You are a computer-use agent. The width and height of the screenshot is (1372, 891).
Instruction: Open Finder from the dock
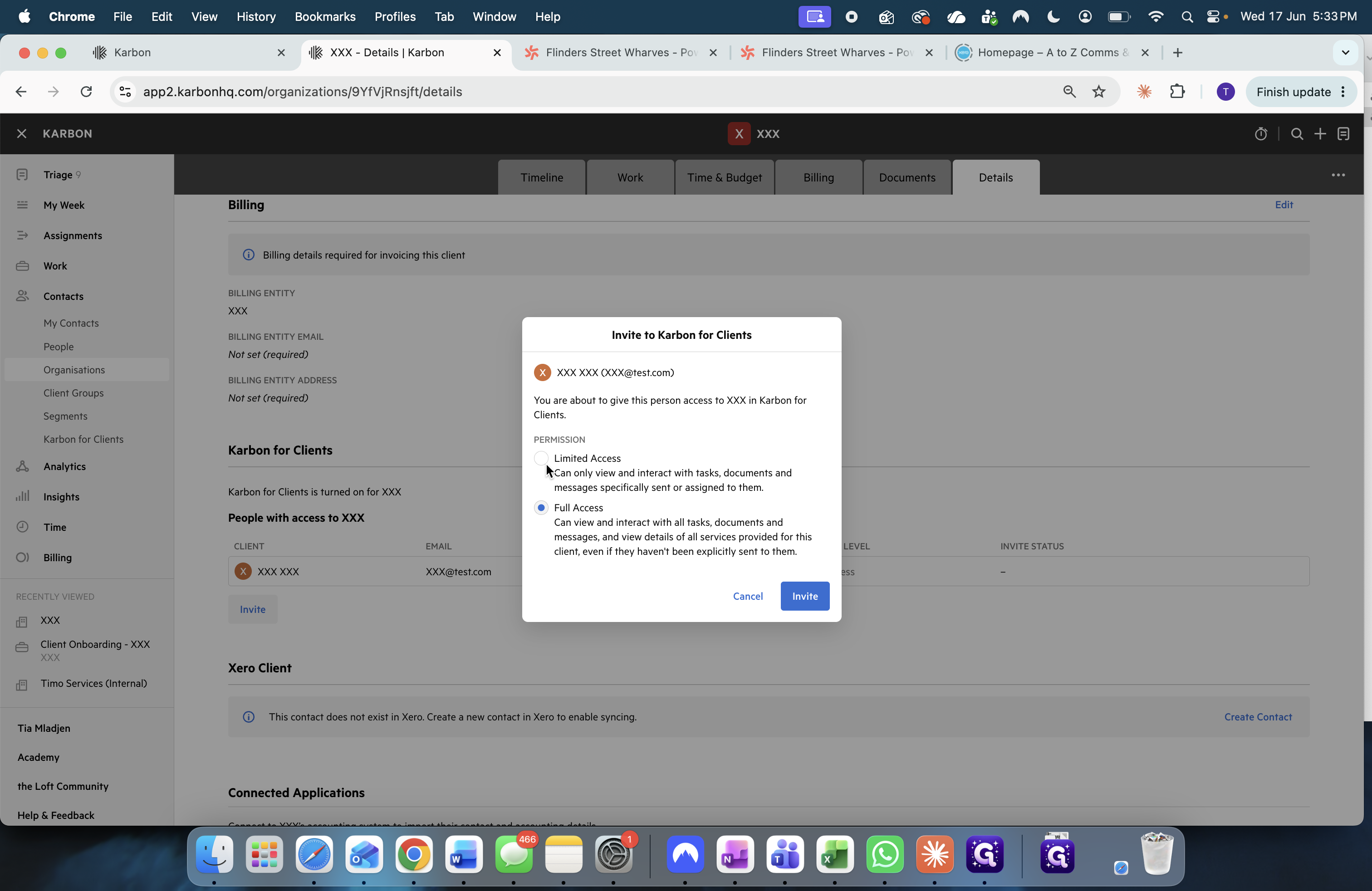click(x=215, y=854)
